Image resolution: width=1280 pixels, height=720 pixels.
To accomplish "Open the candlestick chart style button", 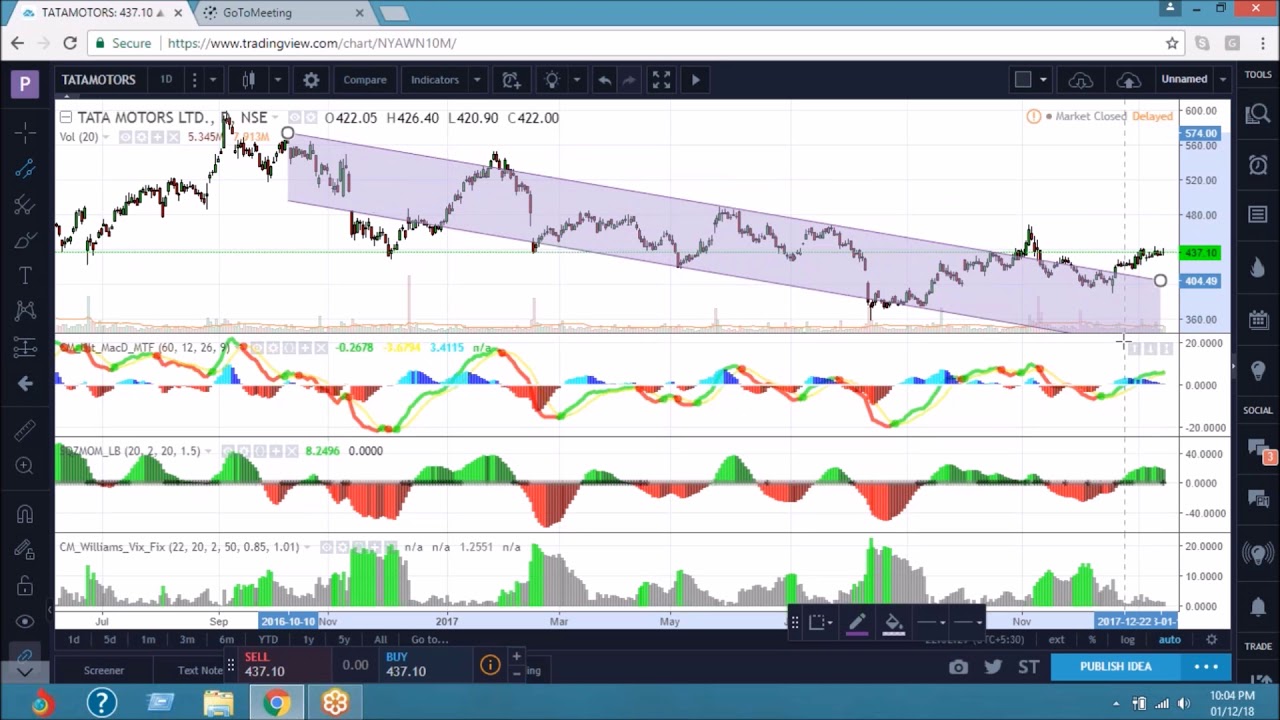I will [x=249, y=80].
